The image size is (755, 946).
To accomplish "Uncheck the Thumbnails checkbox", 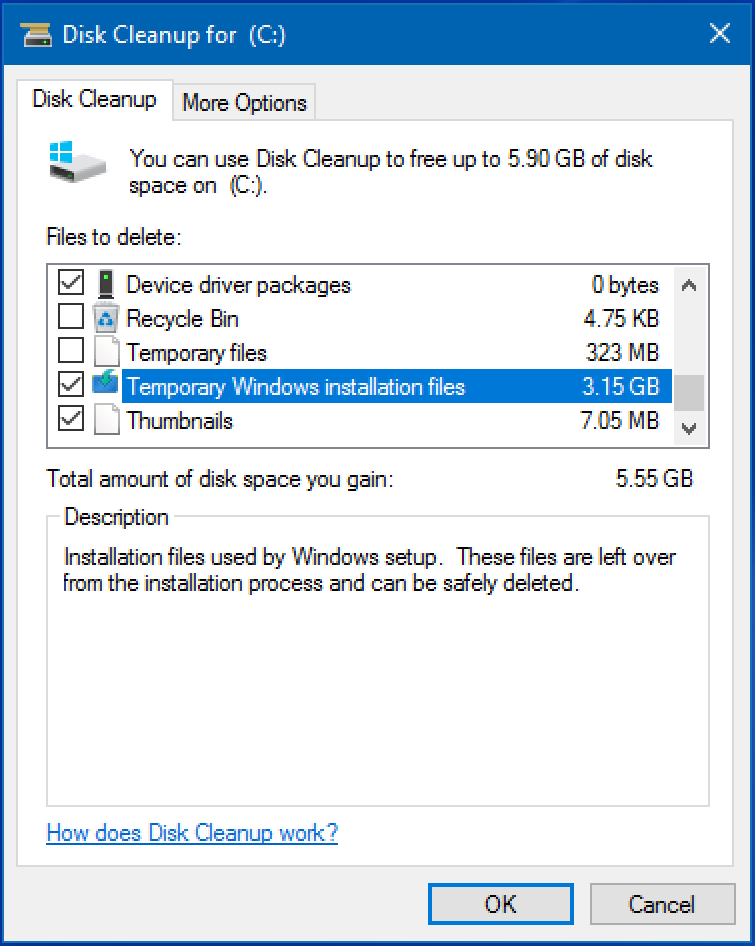I will pos(71,418).
